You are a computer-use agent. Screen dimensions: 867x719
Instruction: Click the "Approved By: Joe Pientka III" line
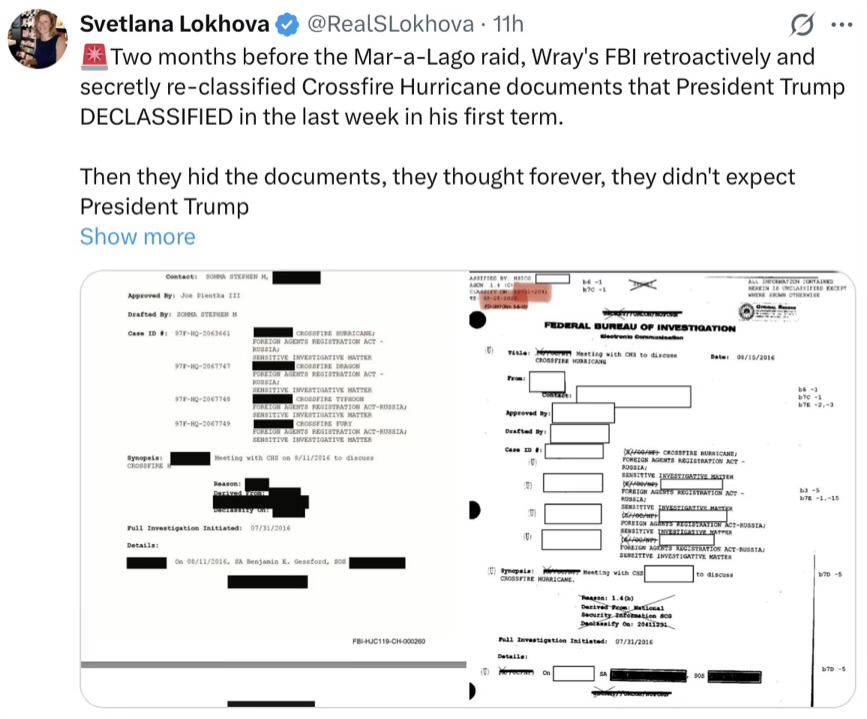(x=192, y=295)
